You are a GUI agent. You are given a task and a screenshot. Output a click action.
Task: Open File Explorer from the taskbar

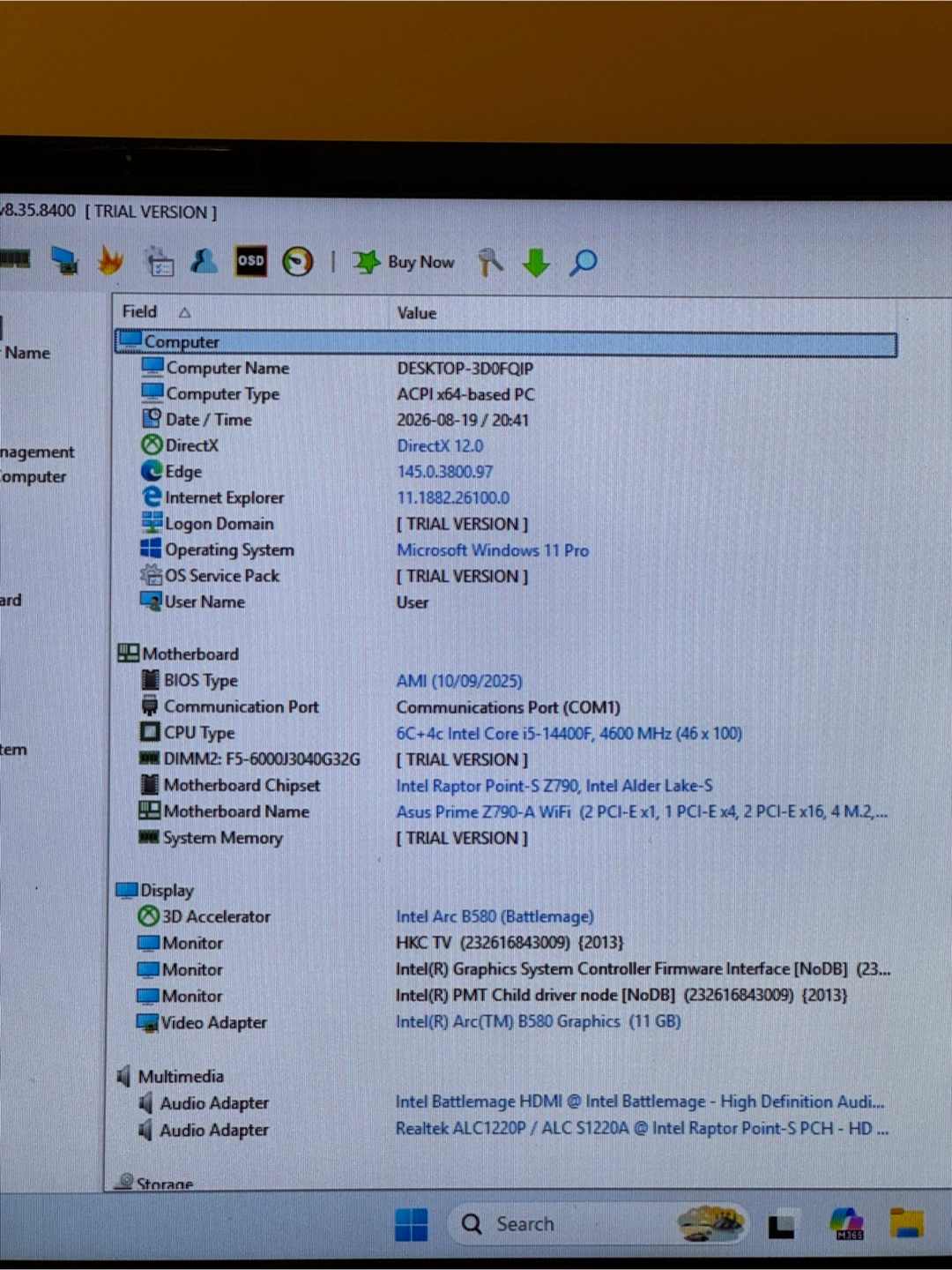[906, 1223]
